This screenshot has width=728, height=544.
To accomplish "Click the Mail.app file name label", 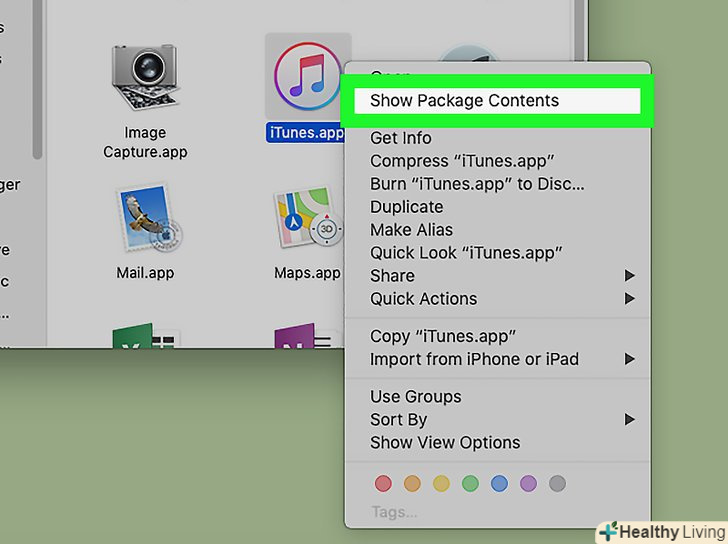I will pyautogui.click(x=145, y=273).
